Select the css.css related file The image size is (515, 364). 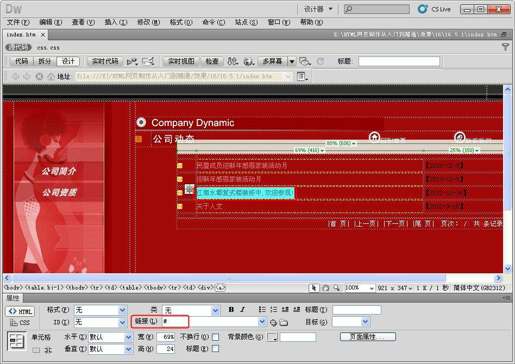click(49, 48)
